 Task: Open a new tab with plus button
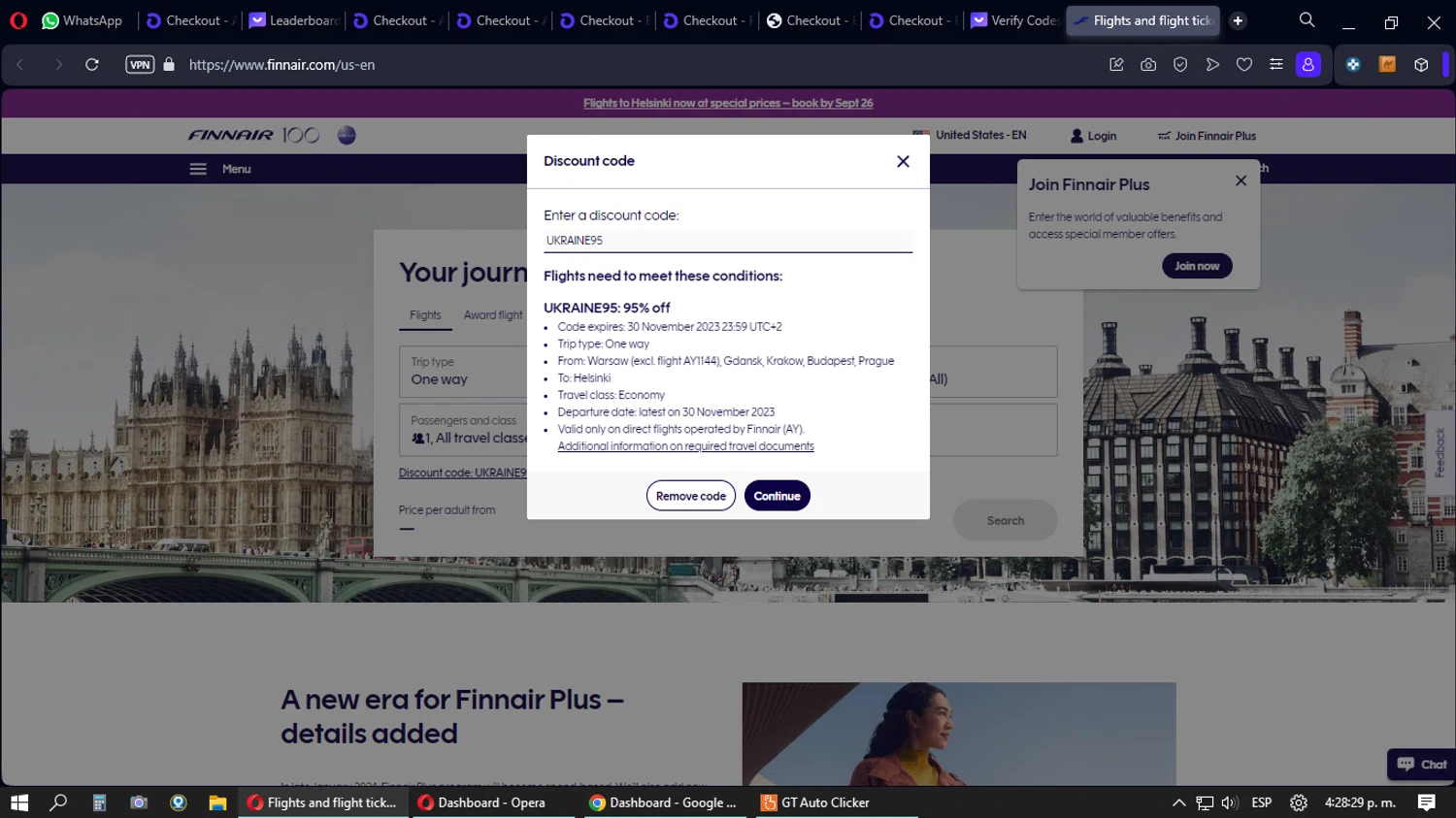coord(1238,20)
